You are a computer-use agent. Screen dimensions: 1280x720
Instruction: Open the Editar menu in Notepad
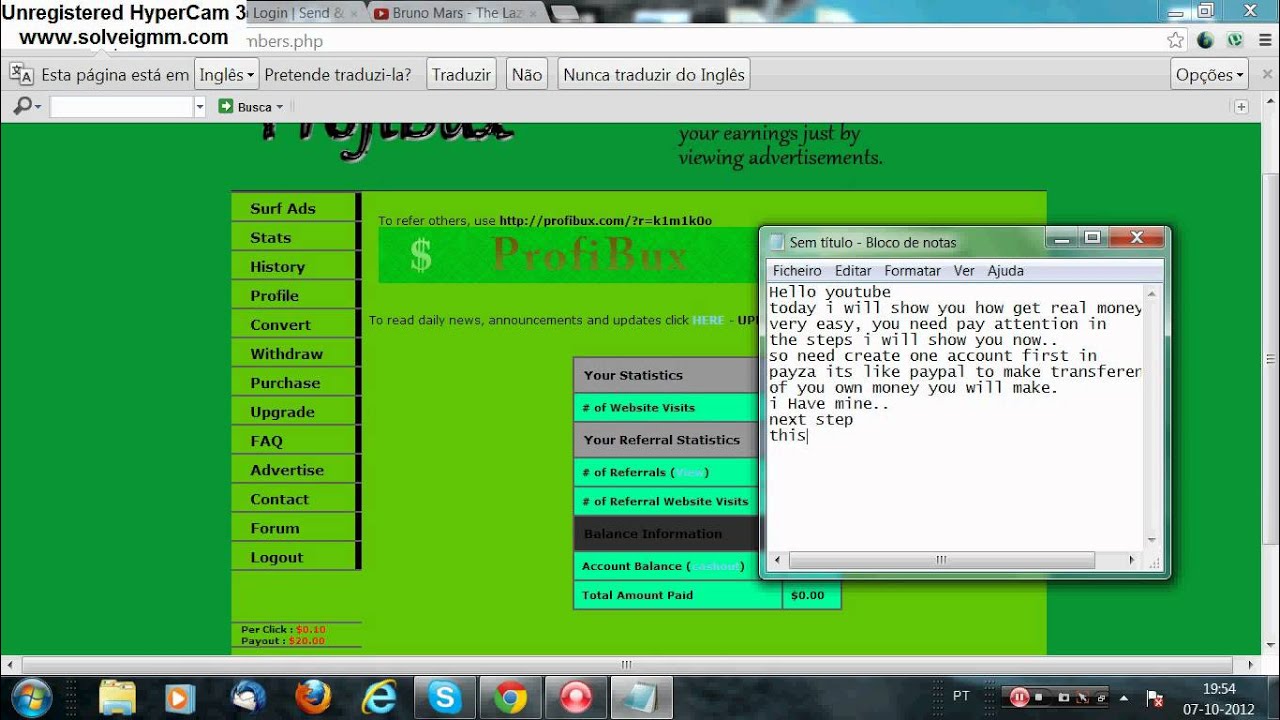[x=853, y=271]
